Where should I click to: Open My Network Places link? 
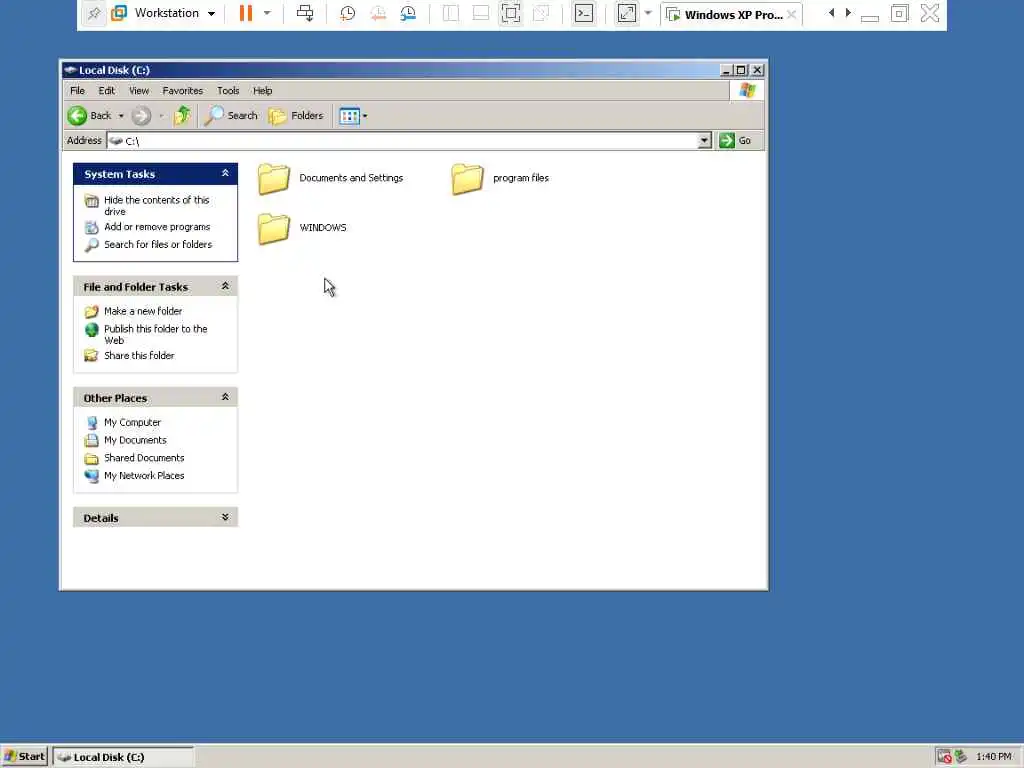tap(144, 475)
